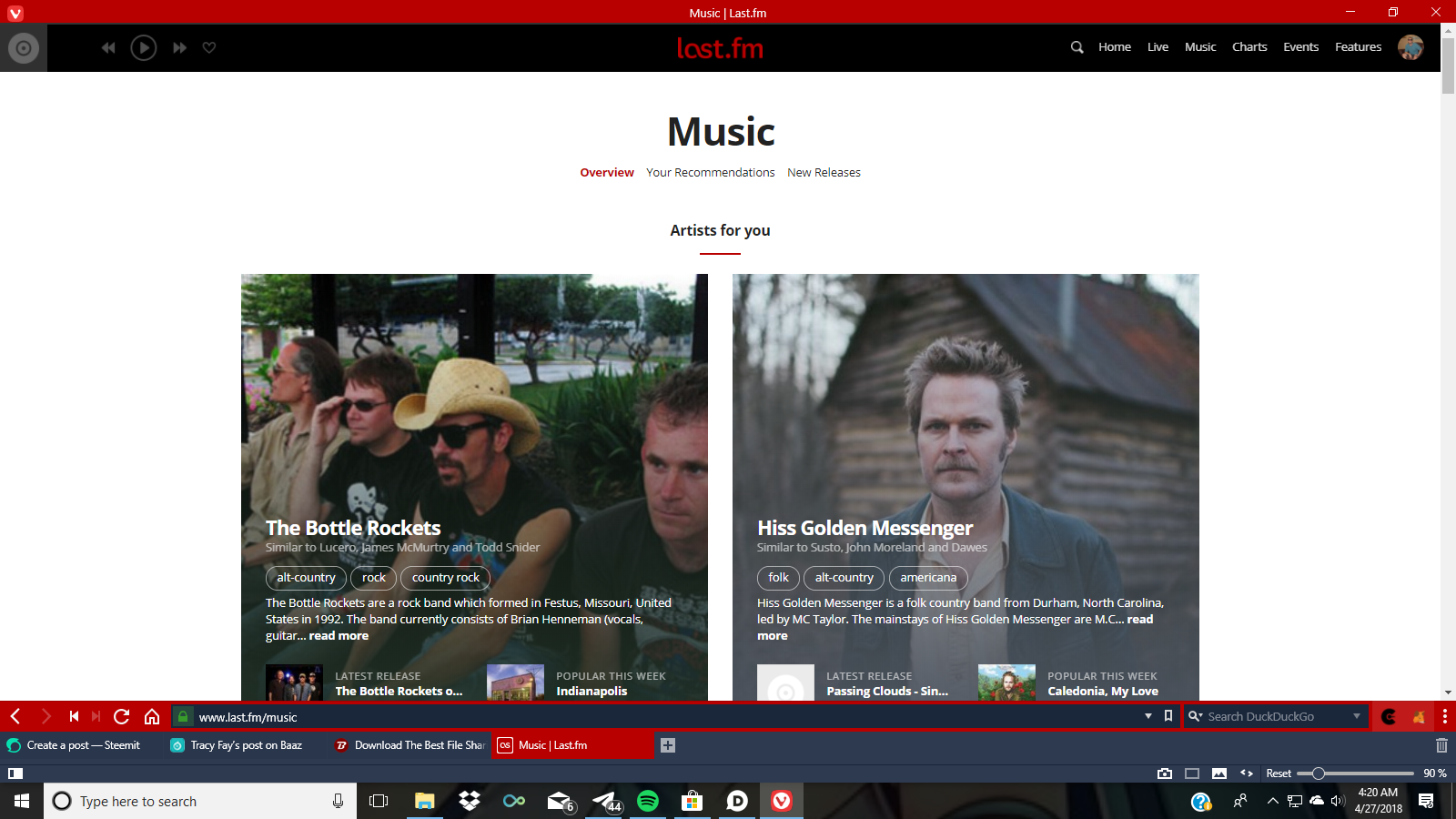Reload the current page
The image size is (1456, 819).
point(122,717)
